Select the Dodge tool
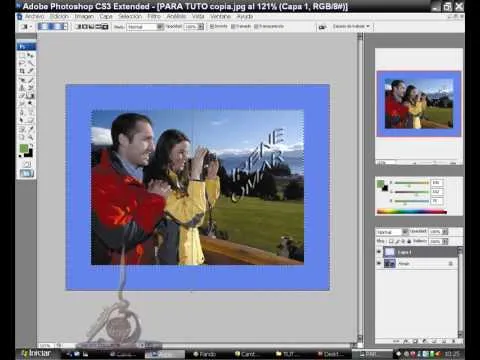Screen dimensions: 480x360 pyautogui.click(x=31, y=104)
